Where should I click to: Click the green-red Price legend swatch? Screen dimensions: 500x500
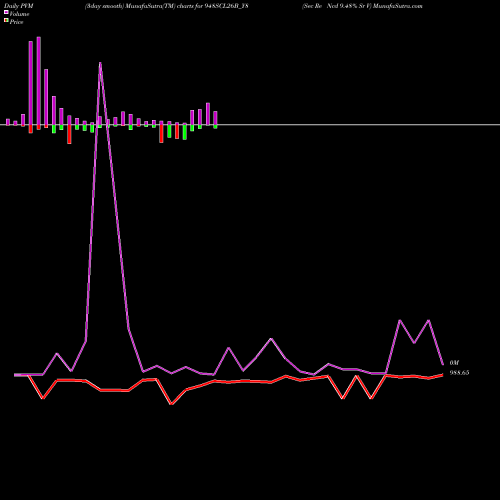point(6,20)
